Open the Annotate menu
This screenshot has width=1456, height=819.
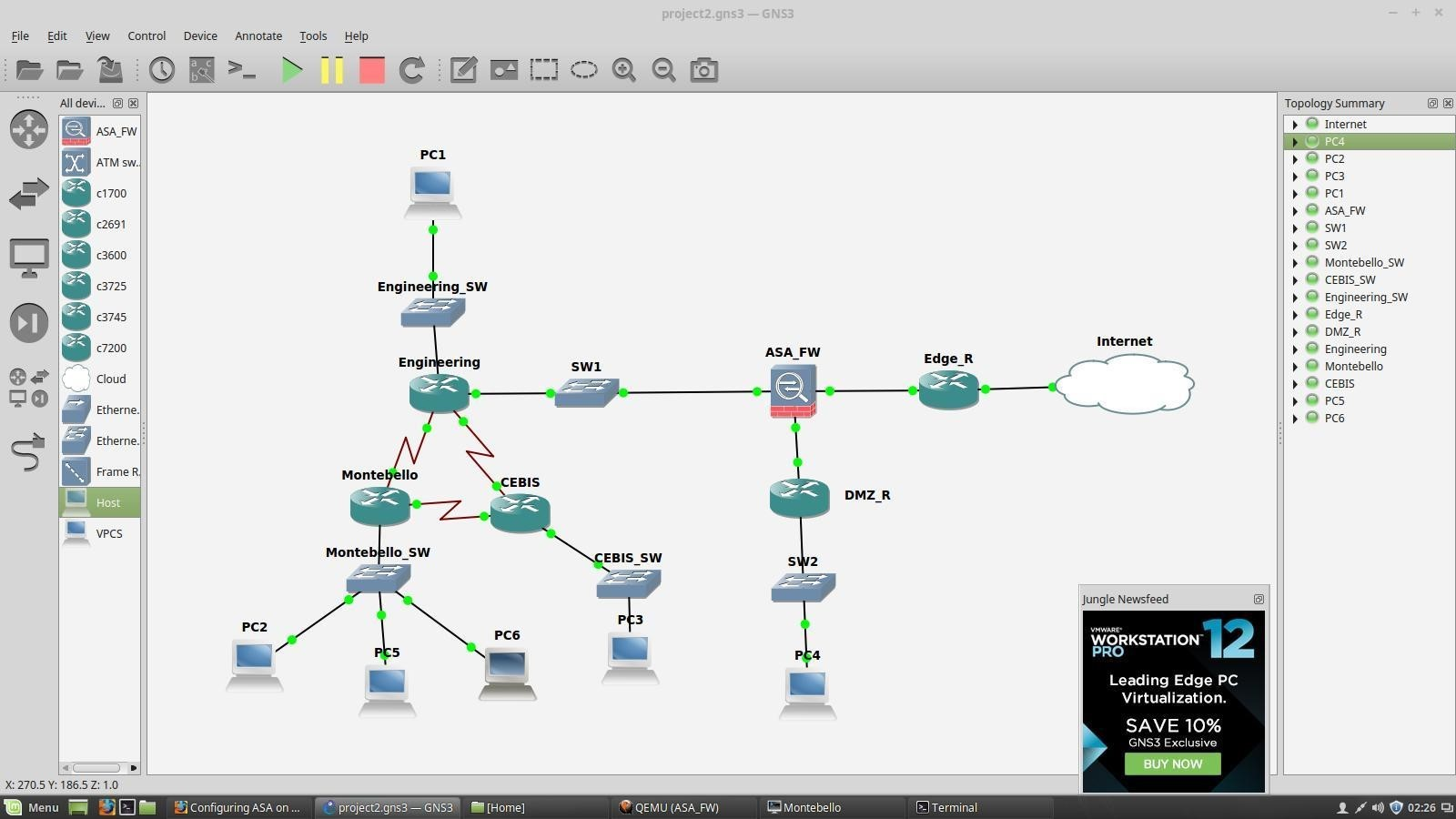(x=258, y=35)
